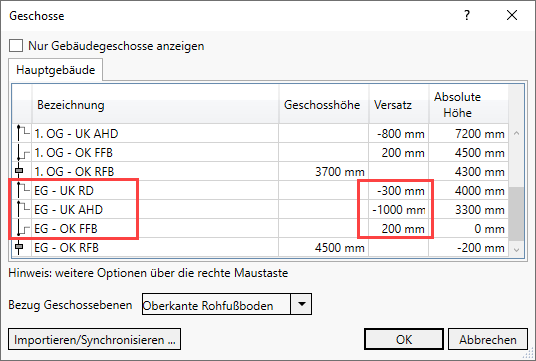This screenshot has height=361, width=536.
Task: Open the help question mark button
Action: [x=467, y=15]
